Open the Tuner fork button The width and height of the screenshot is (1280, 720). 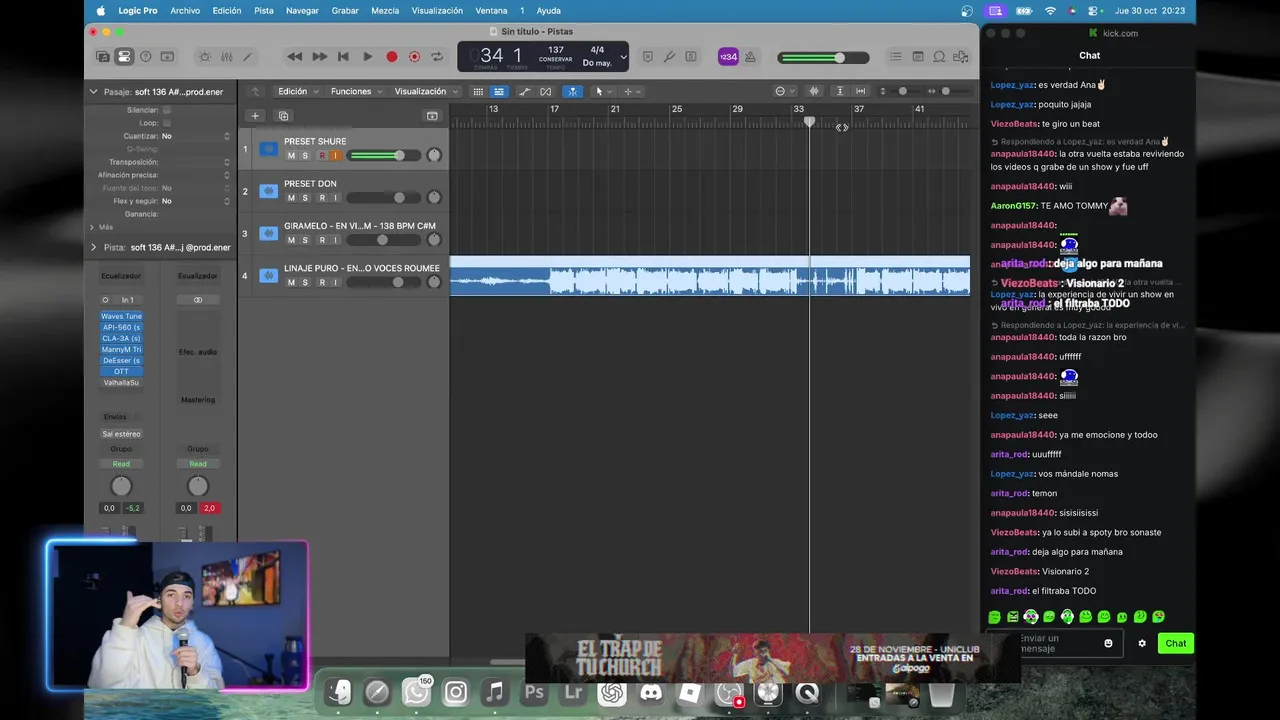pos(669,57)
